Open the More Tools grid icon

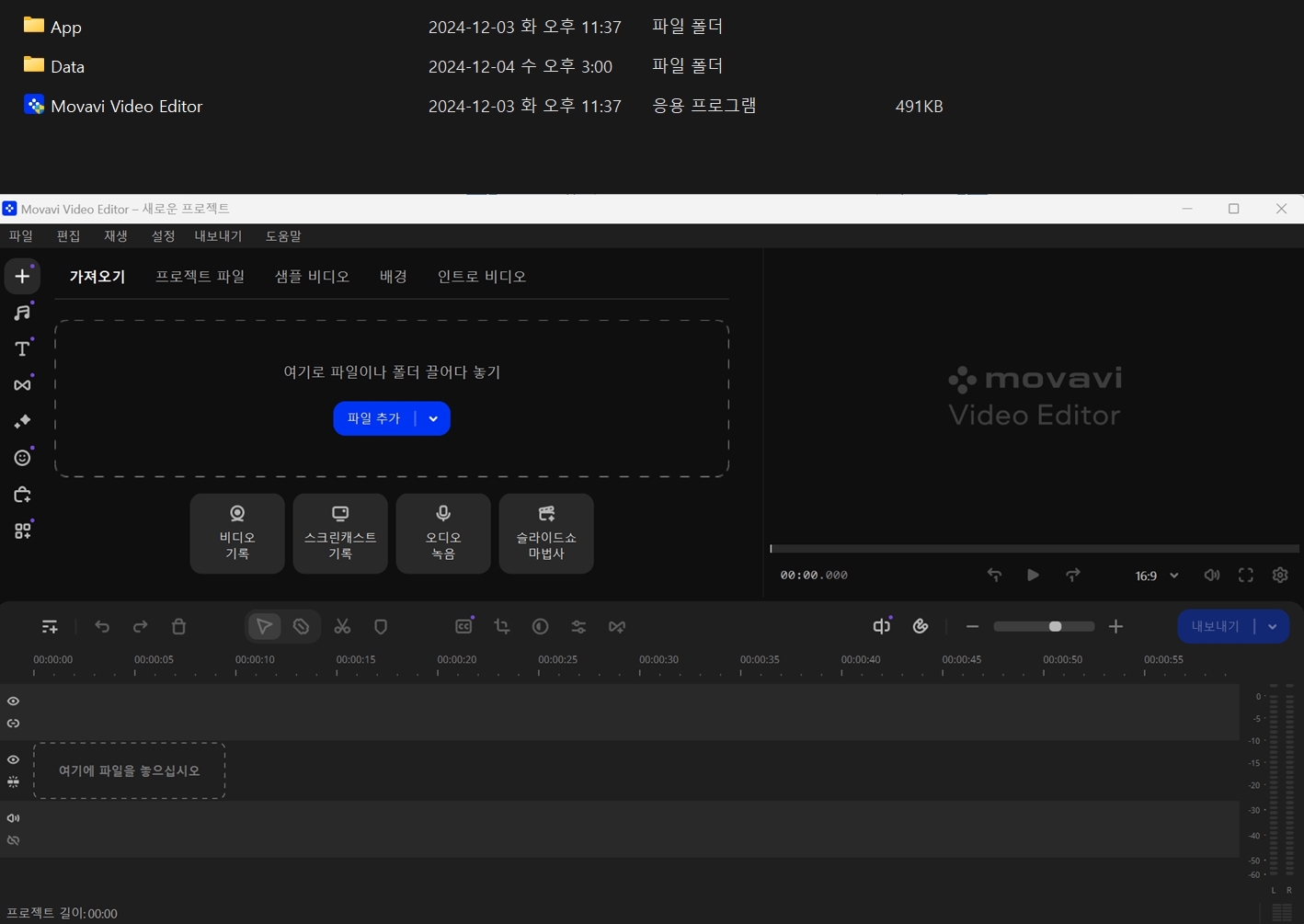point(22,530)
